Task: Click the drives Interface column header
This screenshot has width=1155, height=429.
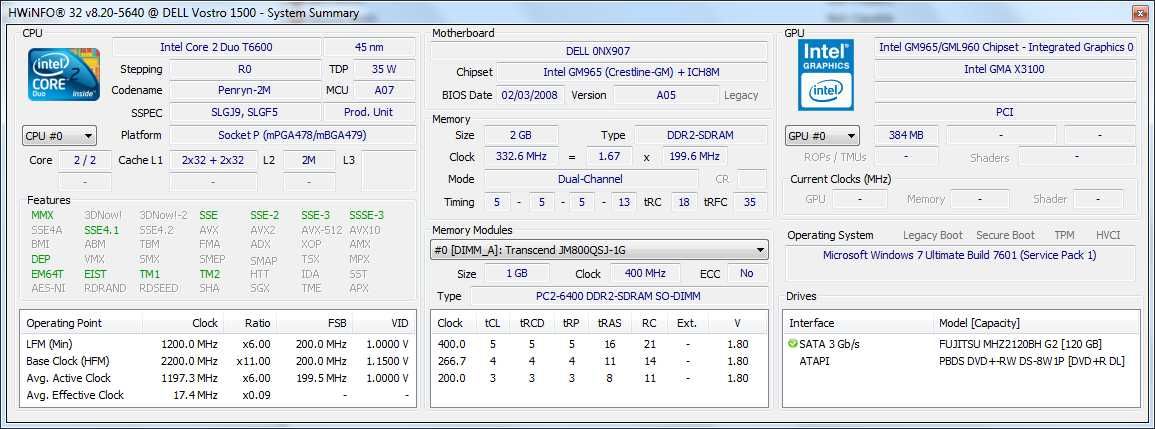Action: pyautogui.click(x=860, y=323)
